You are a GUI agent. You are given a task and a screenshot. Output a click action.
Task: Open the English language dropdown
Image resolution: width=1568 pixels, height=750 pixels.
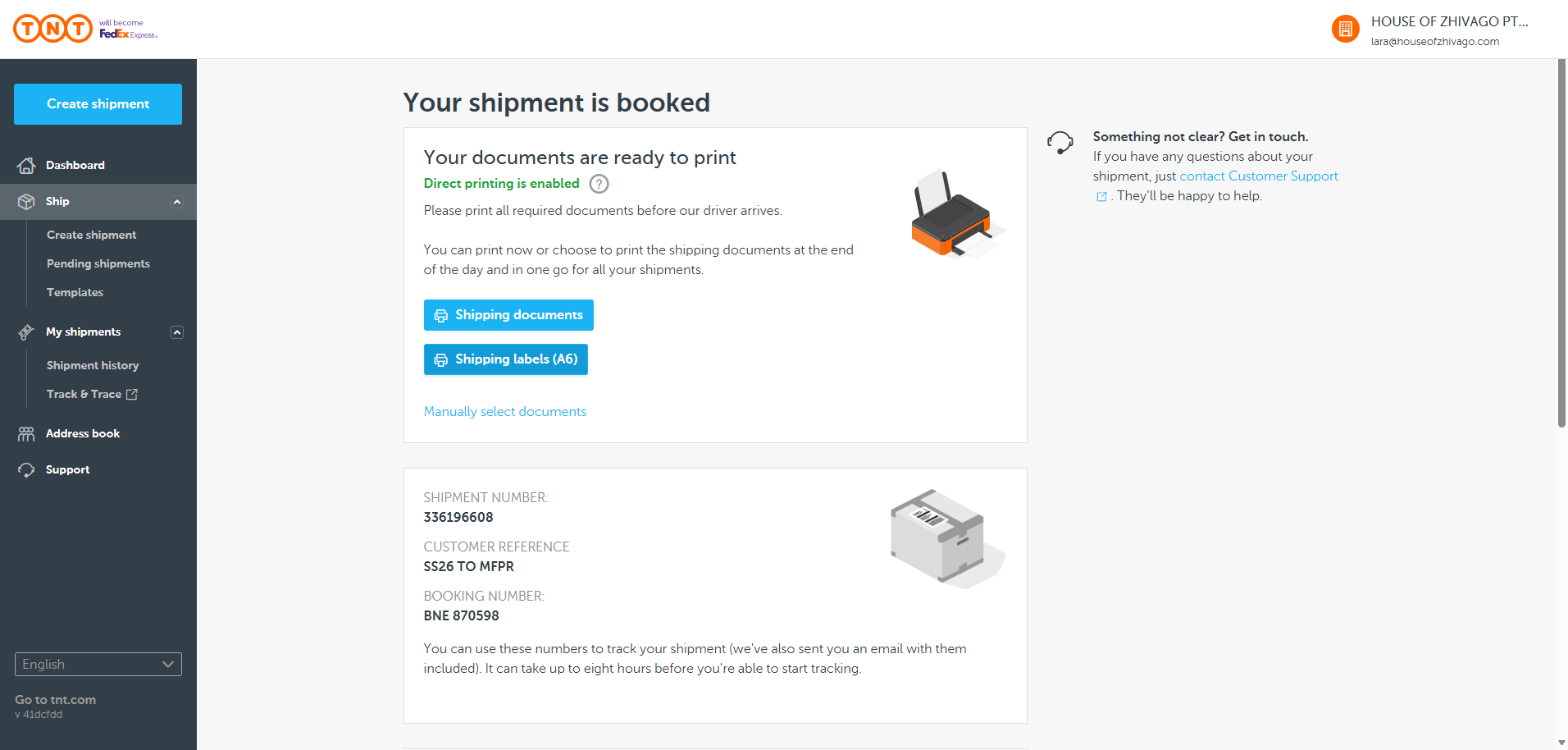click(98, 665)
